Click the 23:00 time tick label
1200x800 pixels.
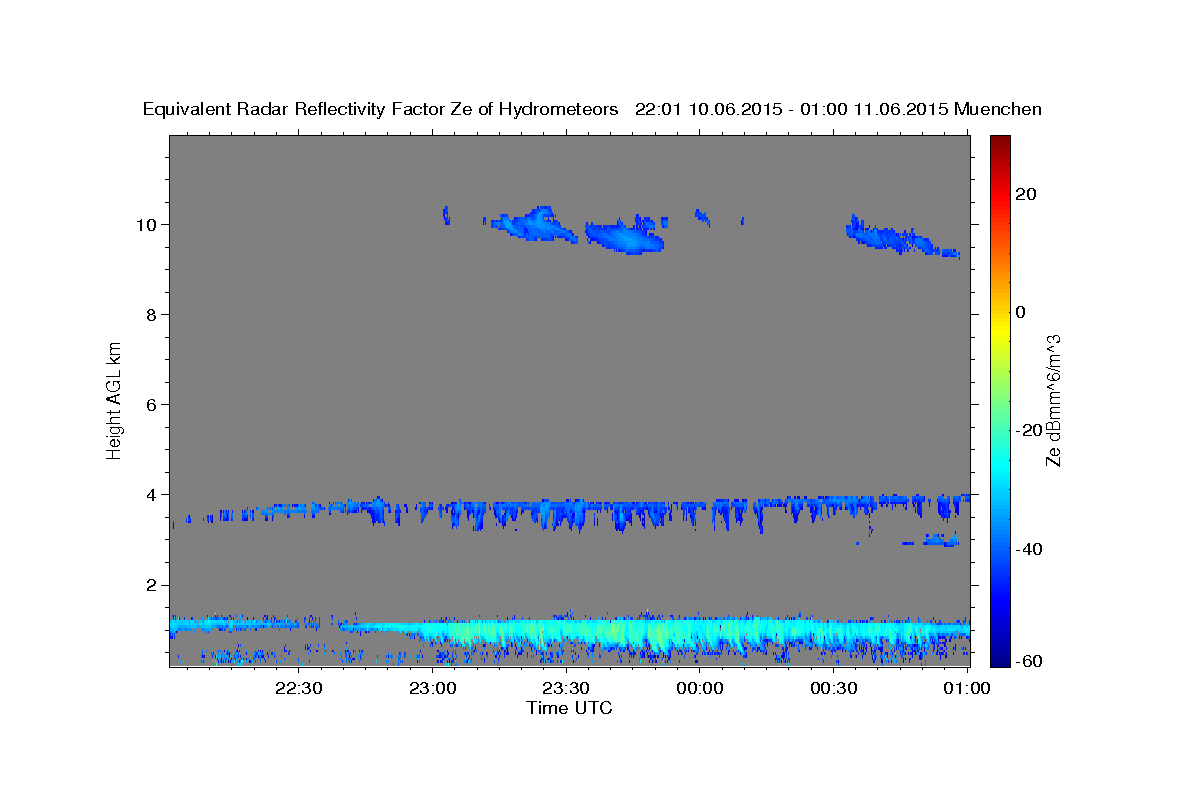coord(434,688)
